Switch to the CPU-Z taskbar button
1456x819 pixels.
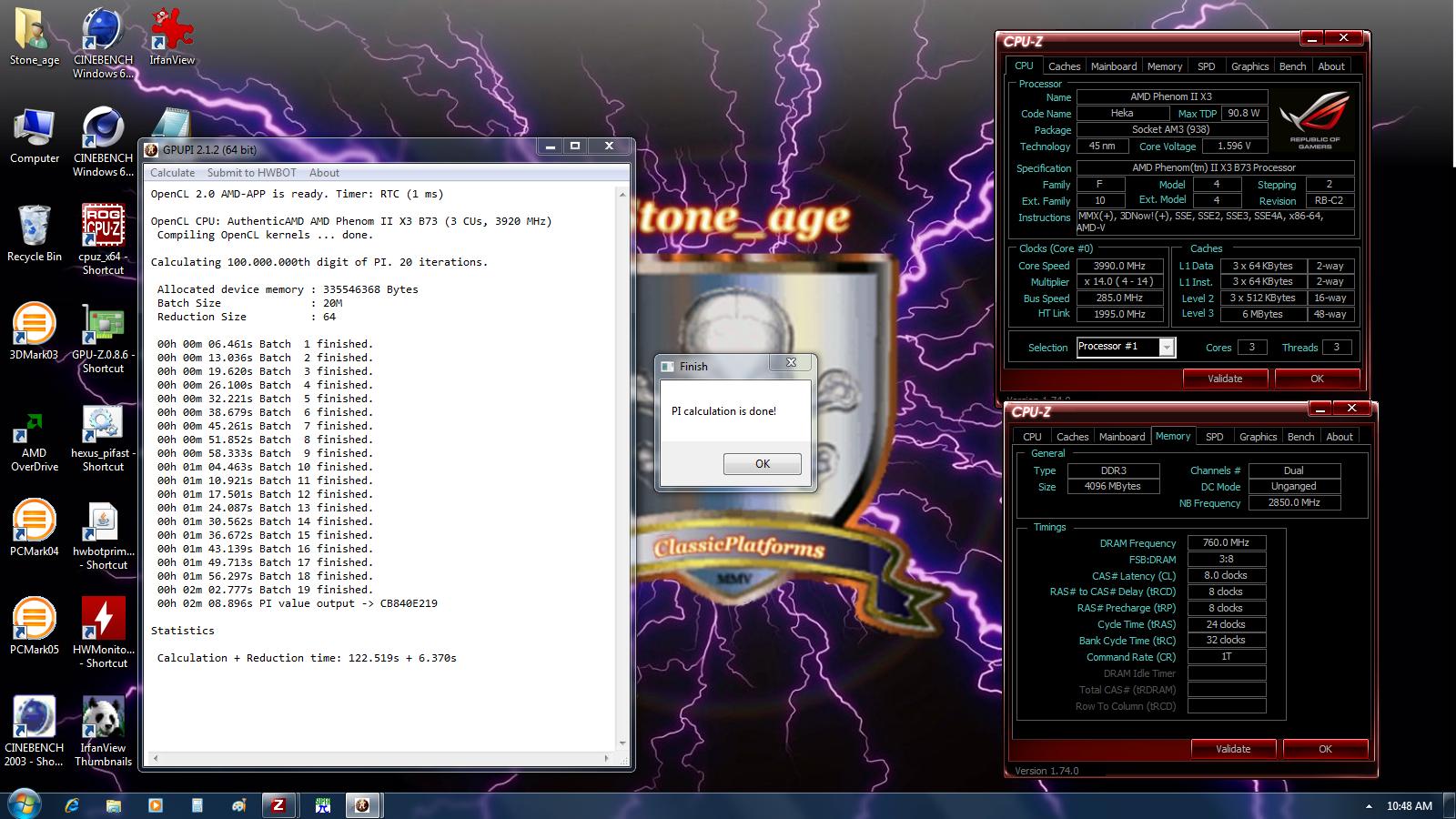click(278, 805)
